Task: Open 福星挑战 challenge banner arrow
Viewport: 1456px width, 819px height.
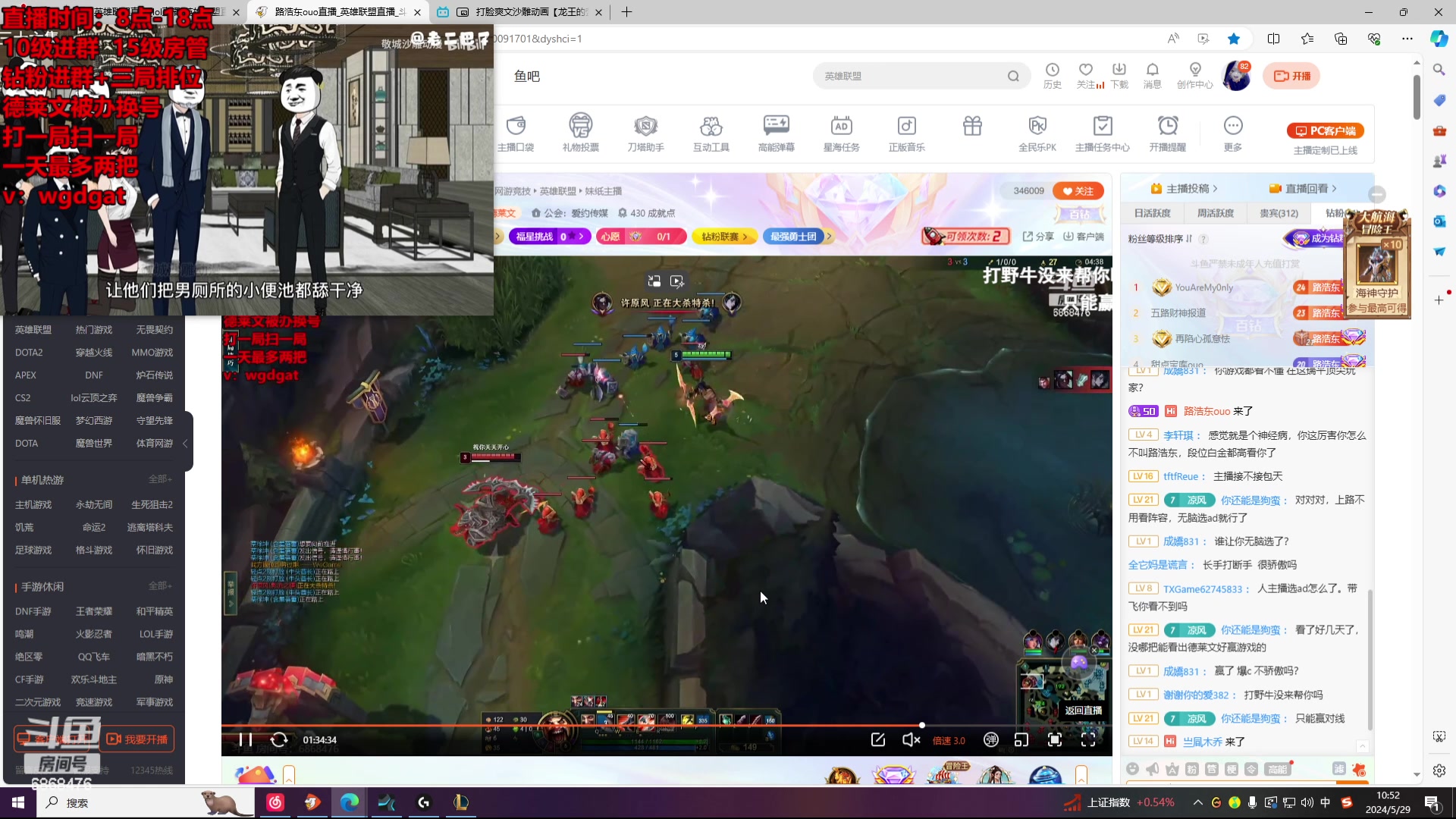Action: [x=581, y=237]
